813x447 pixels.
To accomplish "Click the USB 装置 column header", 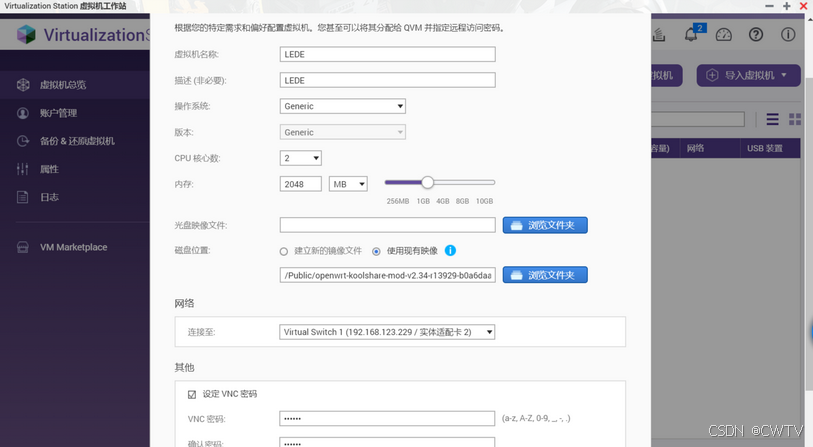I will click(x=765, y=148).
